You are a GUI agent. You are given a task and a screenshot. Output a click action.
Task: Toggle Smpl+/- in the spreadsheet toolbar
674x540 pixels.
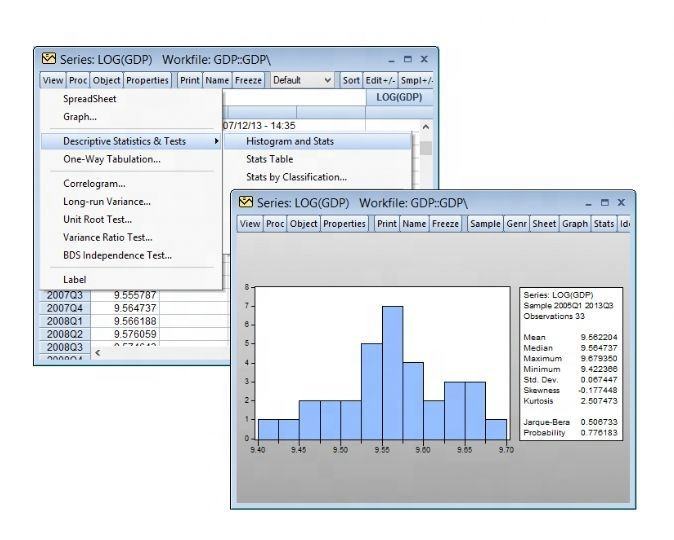[416, 80]
